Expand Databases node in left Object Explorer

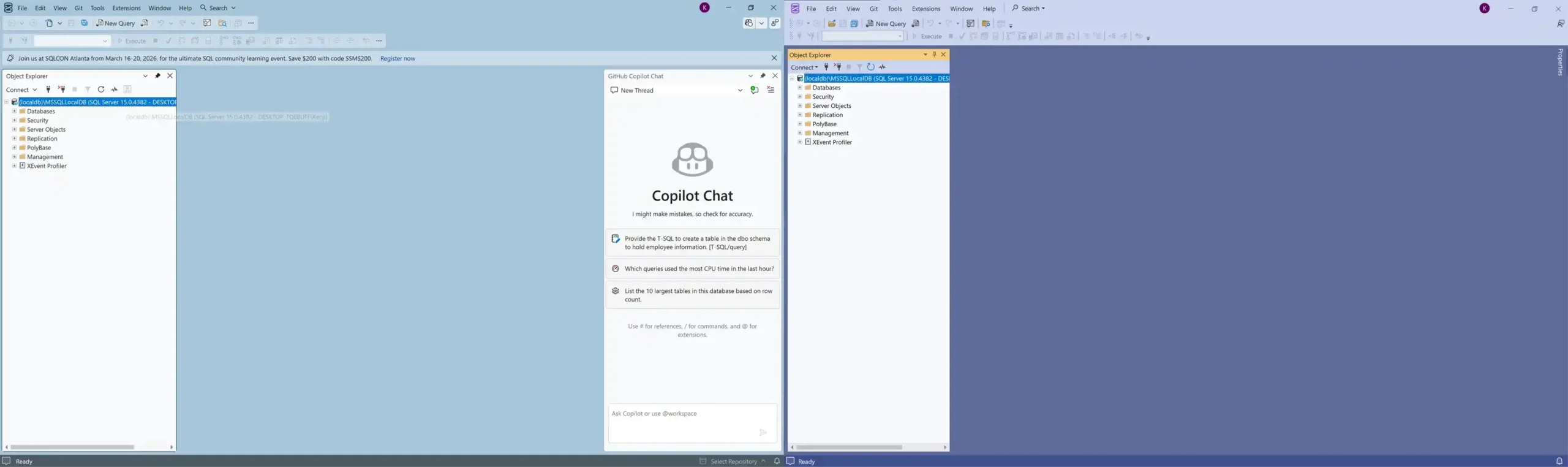point(14,112)
